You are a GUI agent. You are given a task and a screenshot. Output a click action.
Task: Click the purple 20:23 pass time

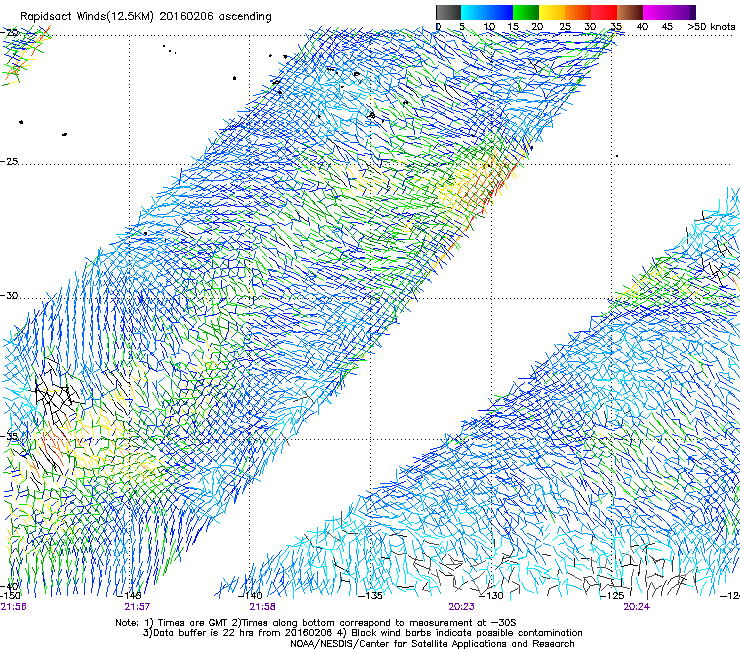(462, 607)
